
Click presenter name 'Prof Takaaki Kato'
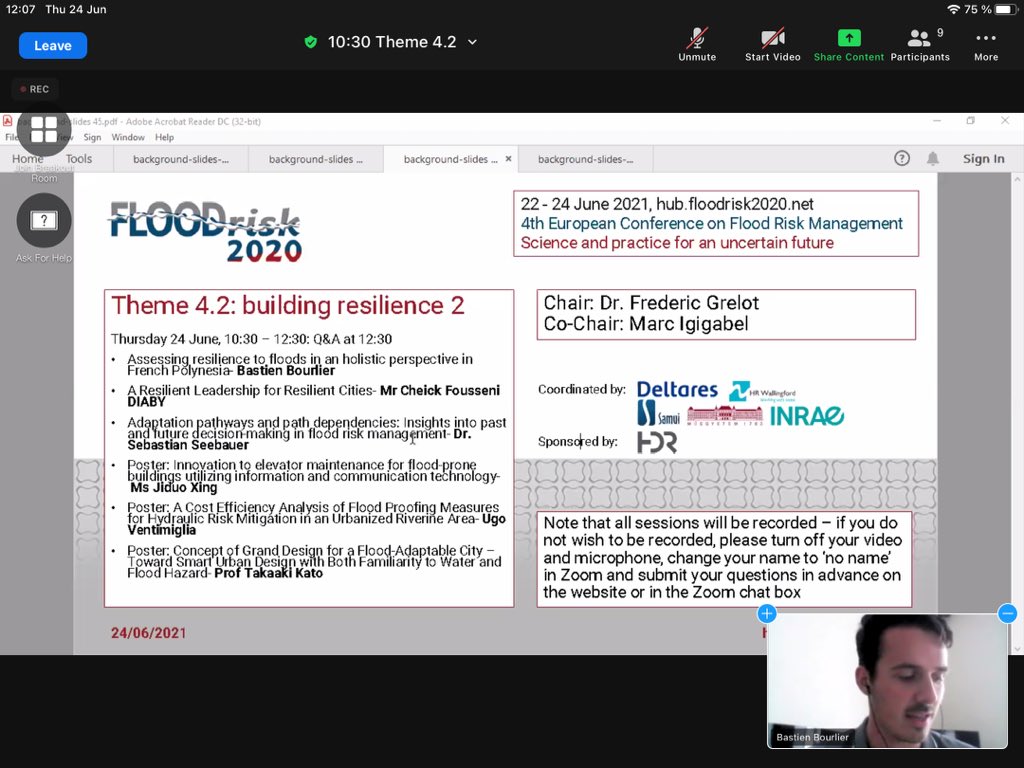[x=268, y=573]
